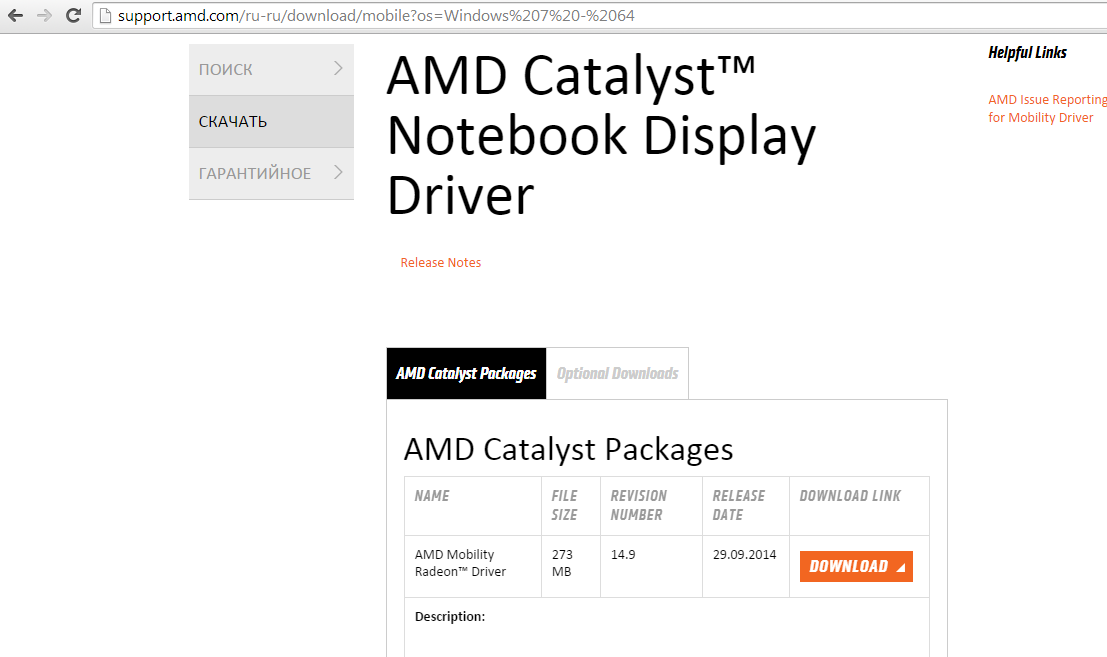The height and width of the screenshot is (657, 1107).
Task: Expand the ПОИСК chevron arrow
Action: pyautogui.click(x=338, y=69)
